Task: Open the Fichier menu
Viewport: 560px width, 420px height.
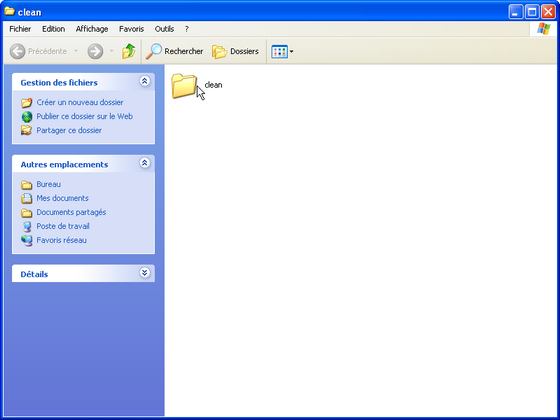Action: coord(20,29)
